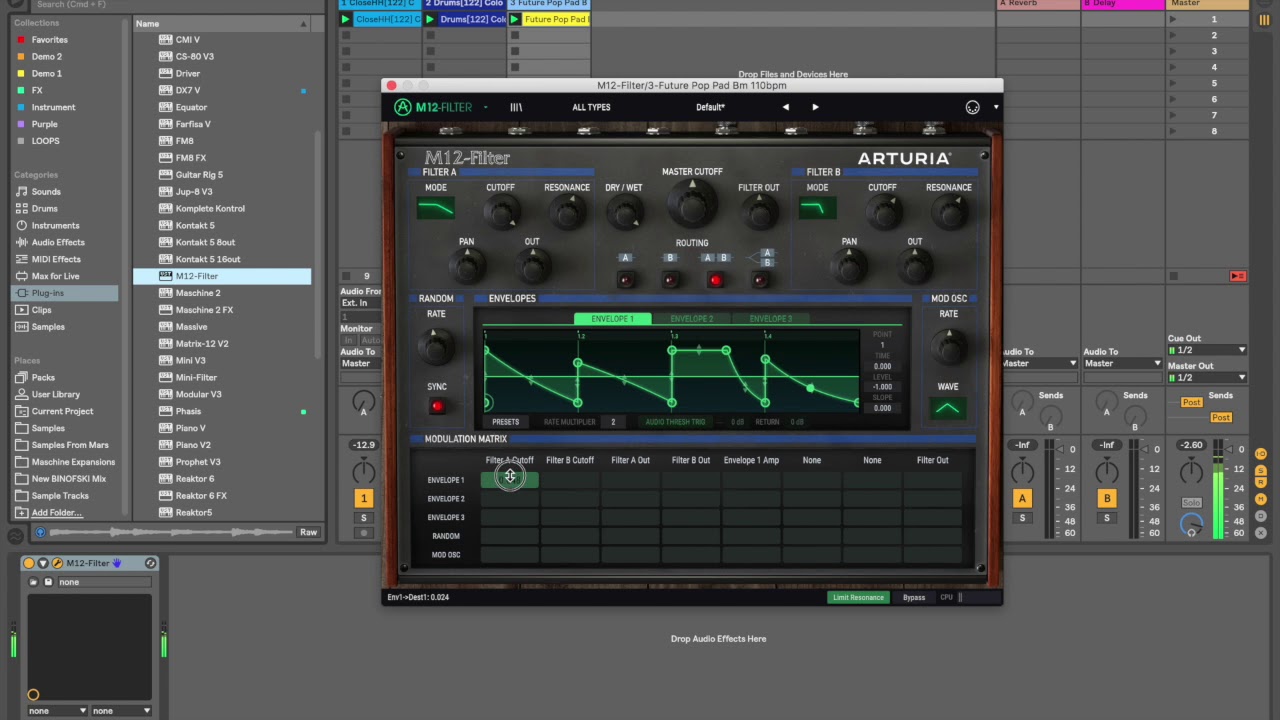Open the preset library browser icon
This screenshot has width=1280, height=720.
(516, 107)
